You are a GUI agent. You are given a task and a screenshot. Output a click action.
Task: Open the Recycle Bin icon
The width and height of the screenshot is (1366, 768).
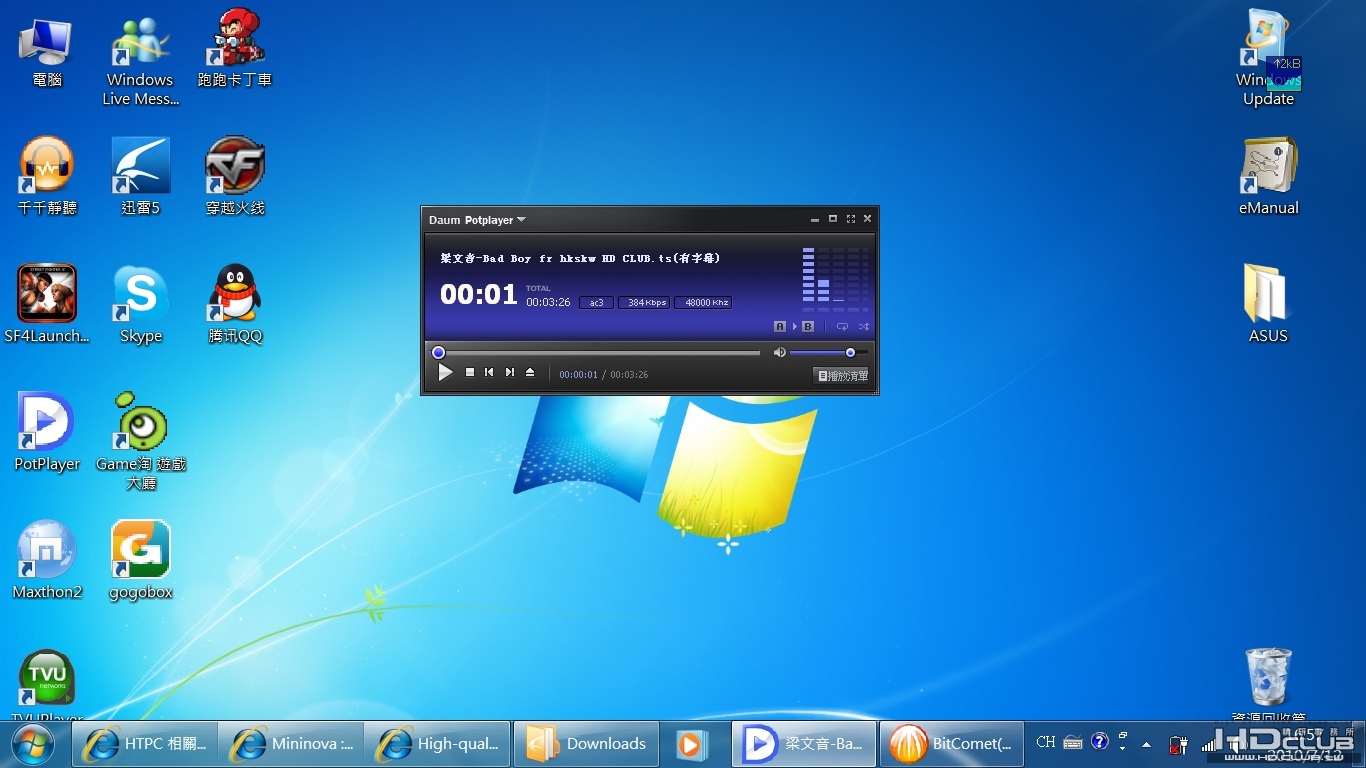pyautogui.click(x=1268, y=682)
